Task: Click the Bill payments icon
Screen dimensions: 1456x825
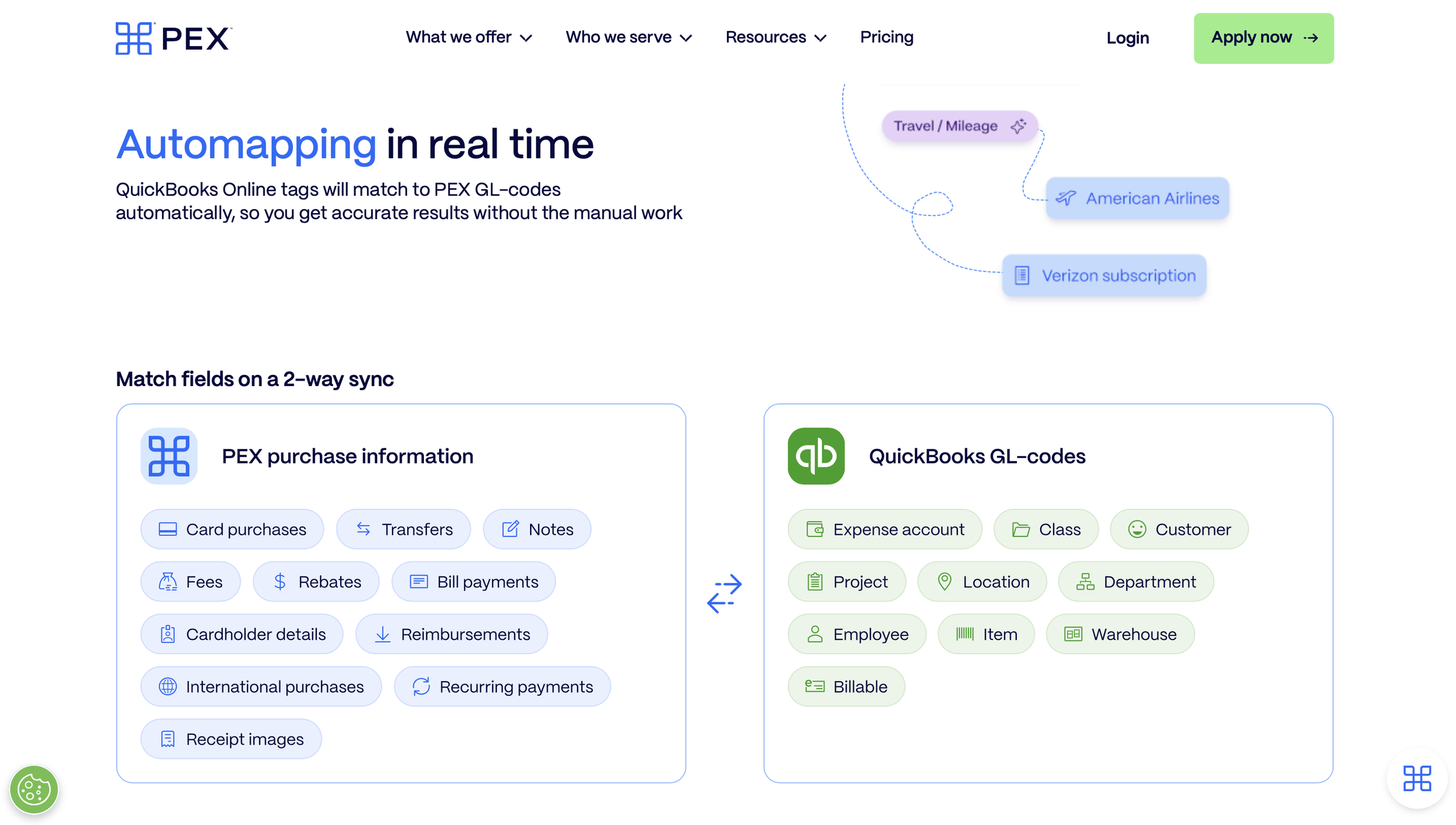Action: pyautogui.click(x=419, y=582)
